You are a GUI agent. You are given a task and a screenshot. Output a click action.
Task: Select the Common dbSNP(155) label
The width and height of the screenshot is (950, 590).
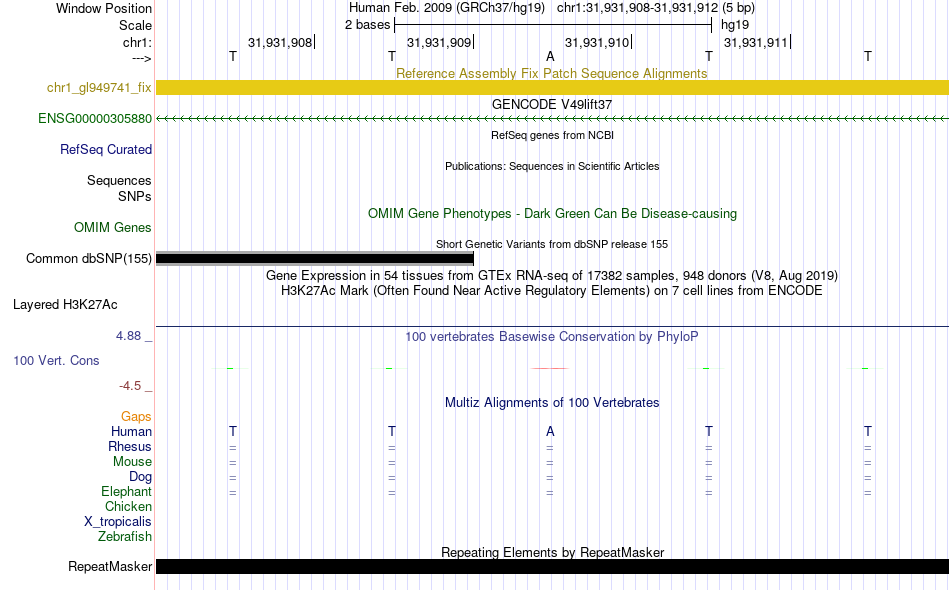point(88,259)
